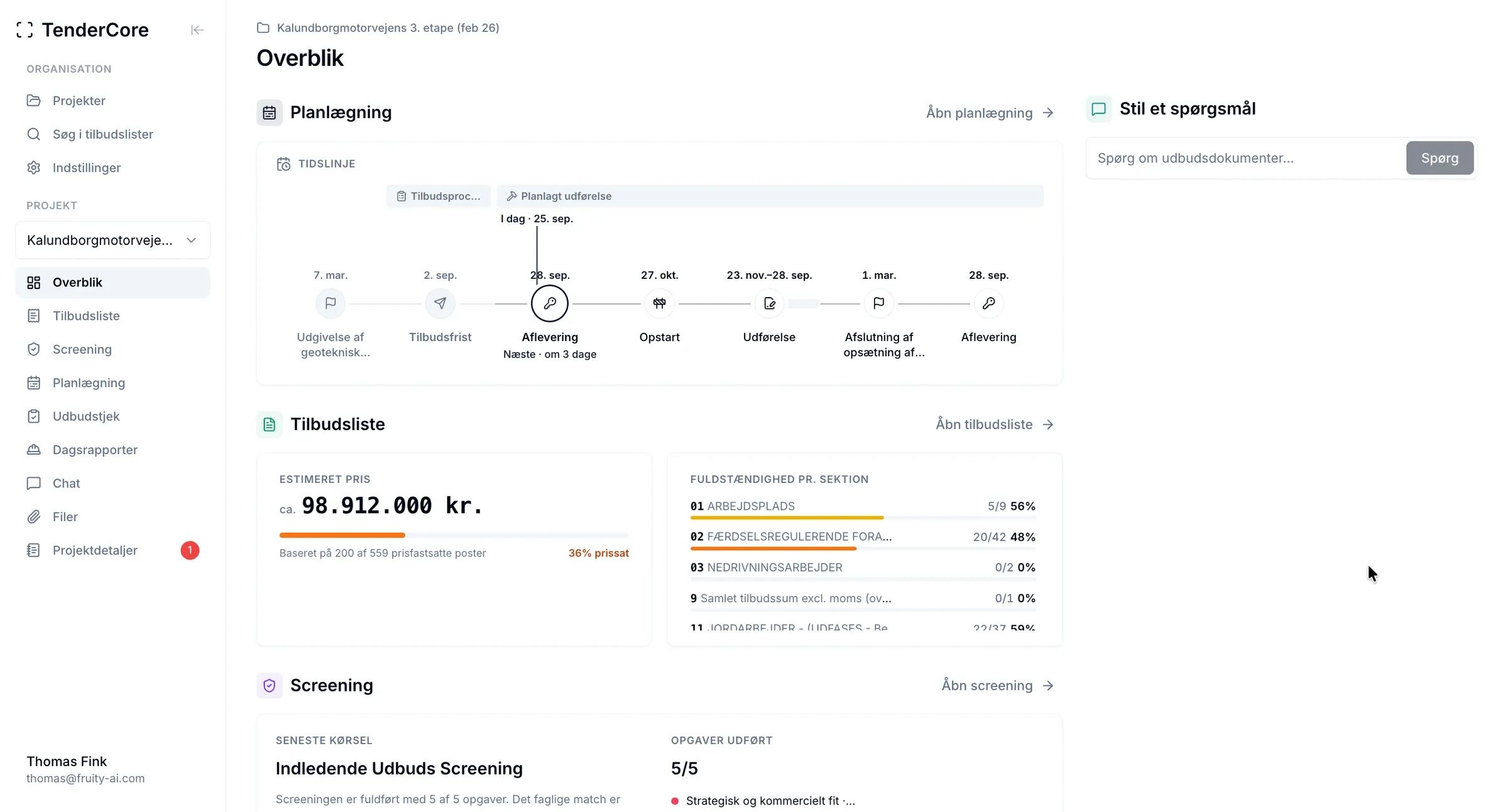Click the TenderCore logo icon
The height and width of the screenshot is (812, 1508).
click(25, 30)
